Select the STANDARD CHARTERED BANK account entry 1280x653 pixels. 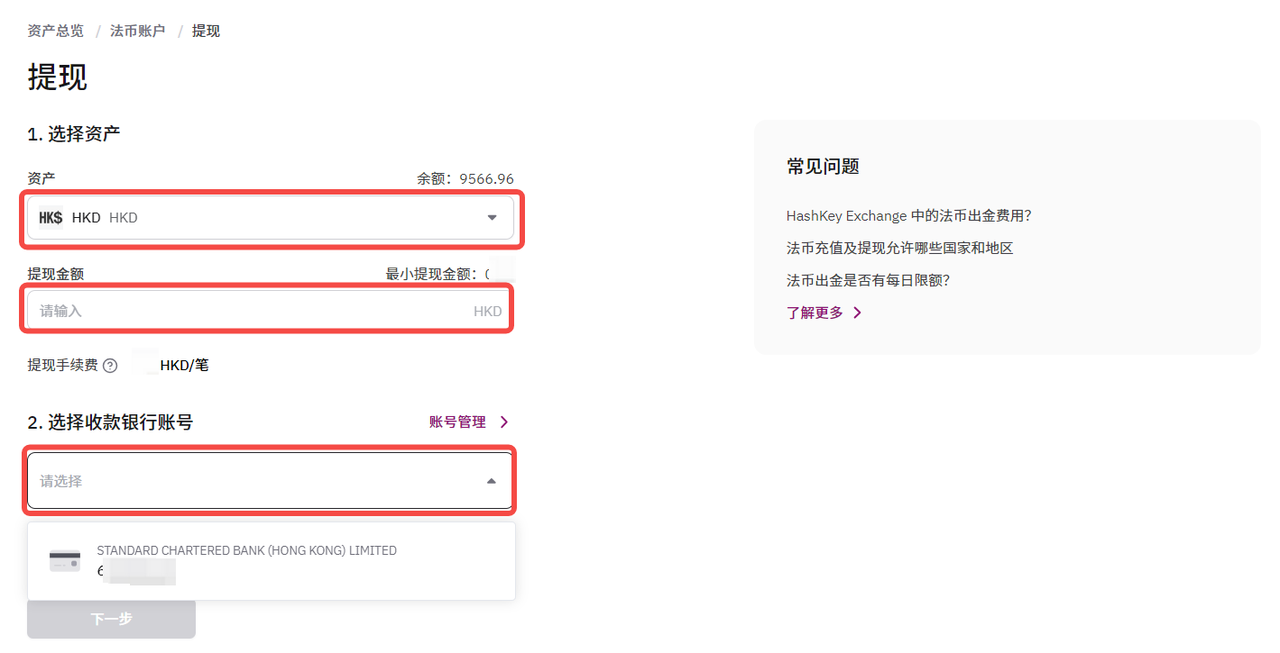pyautogui.click(x=270, y=560)
